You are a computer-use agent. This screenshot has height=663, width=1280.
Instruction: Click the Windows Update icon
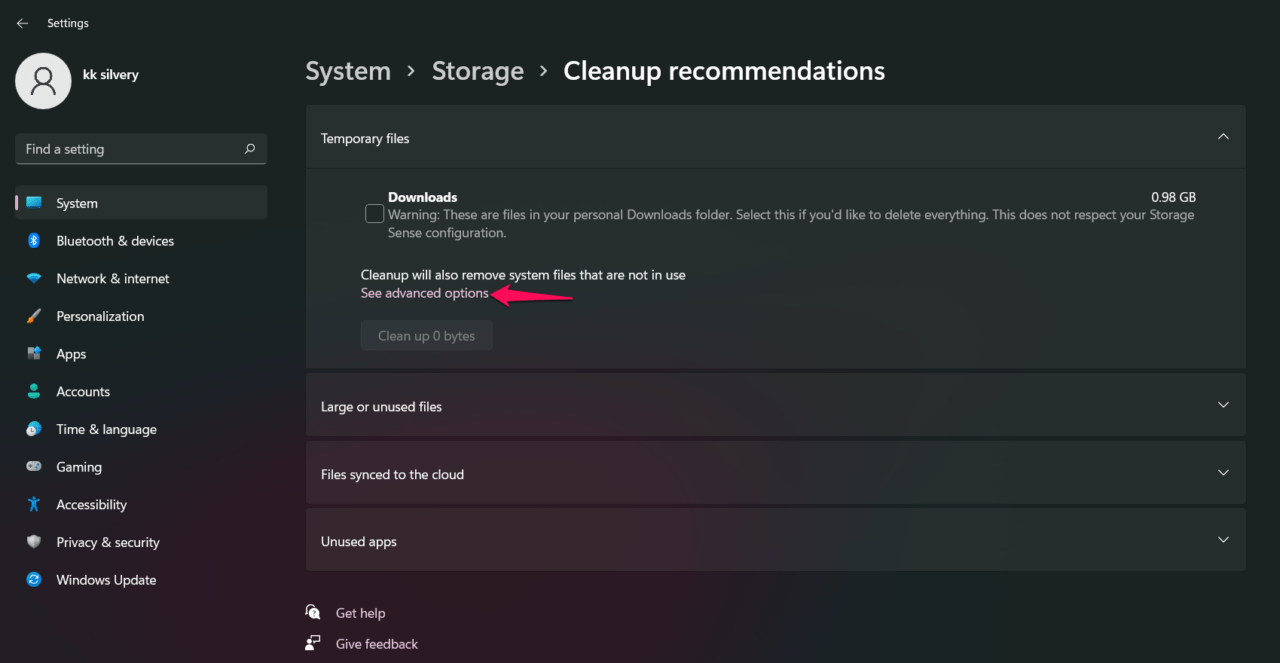point(34,580)
